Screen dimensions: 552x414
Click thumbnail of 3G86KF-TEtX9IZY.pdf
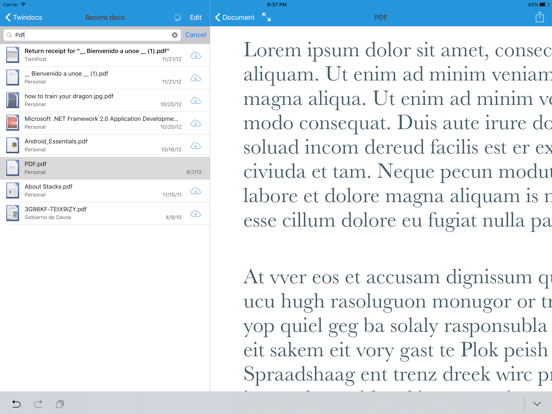[x=12, y=213]
